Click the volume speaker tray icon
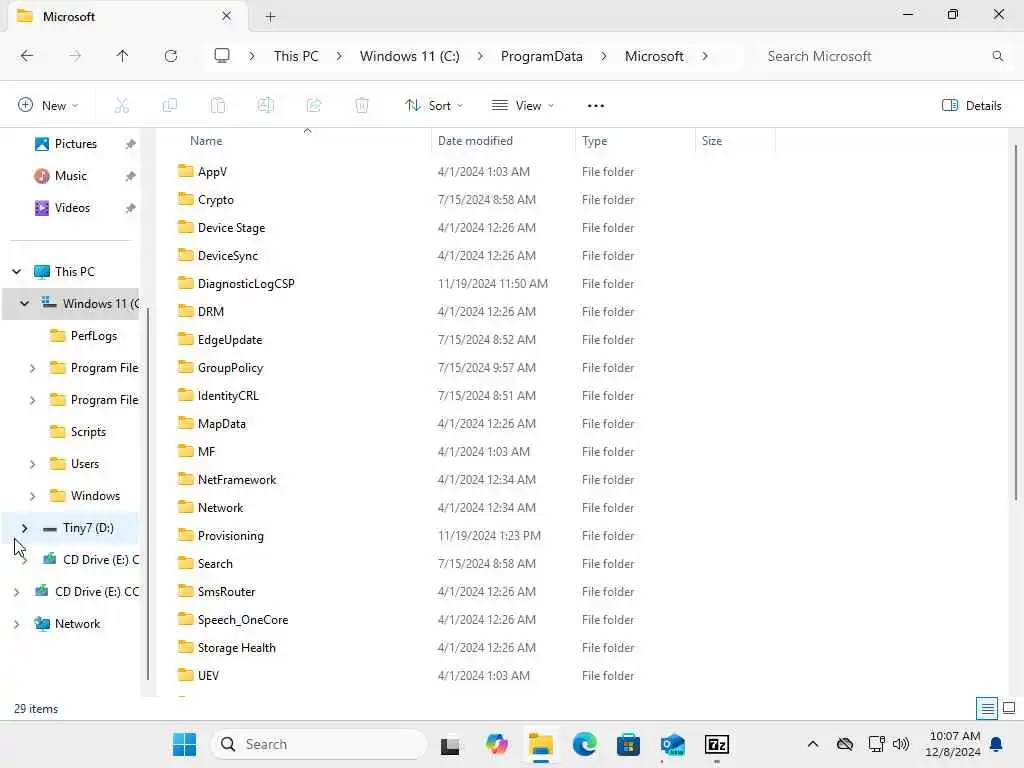Image resolution: width=1024 pixels, height=768 pixels. point(901,744)
